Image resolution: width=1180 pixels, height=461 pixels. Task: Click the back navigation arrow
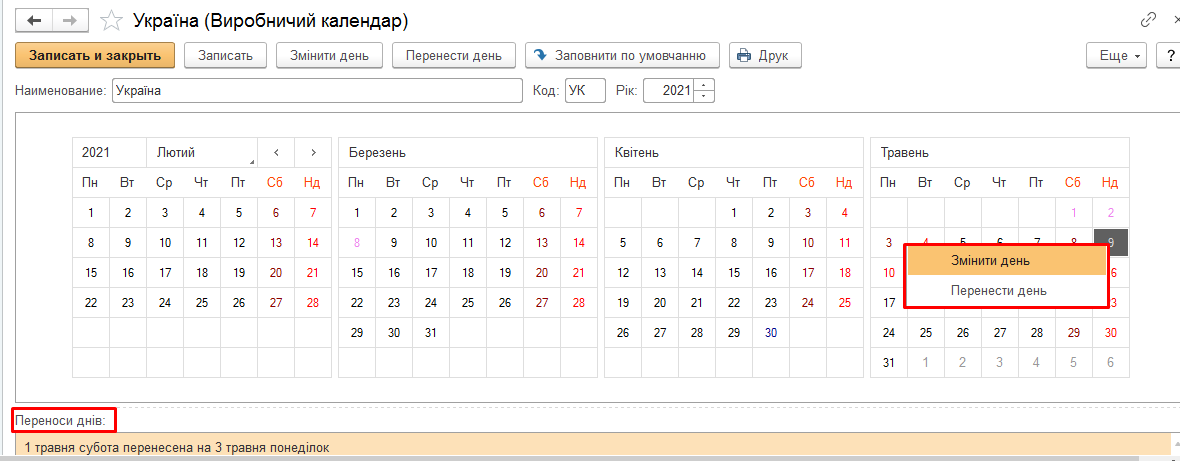(x=34, y=20)
